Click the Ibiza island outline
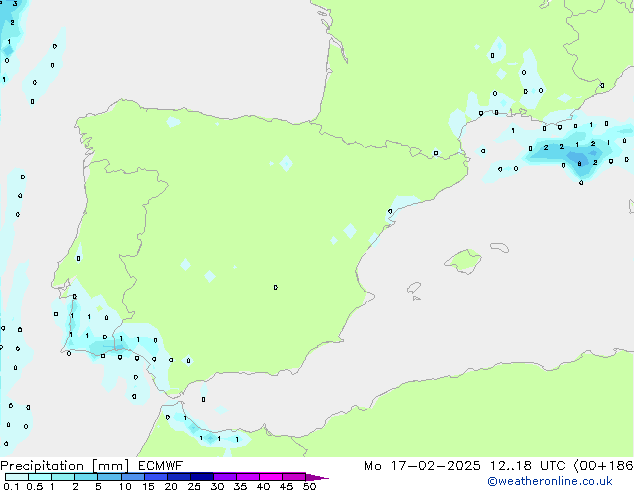The height and width of the screenshot is (490, 634). (414, 288)
